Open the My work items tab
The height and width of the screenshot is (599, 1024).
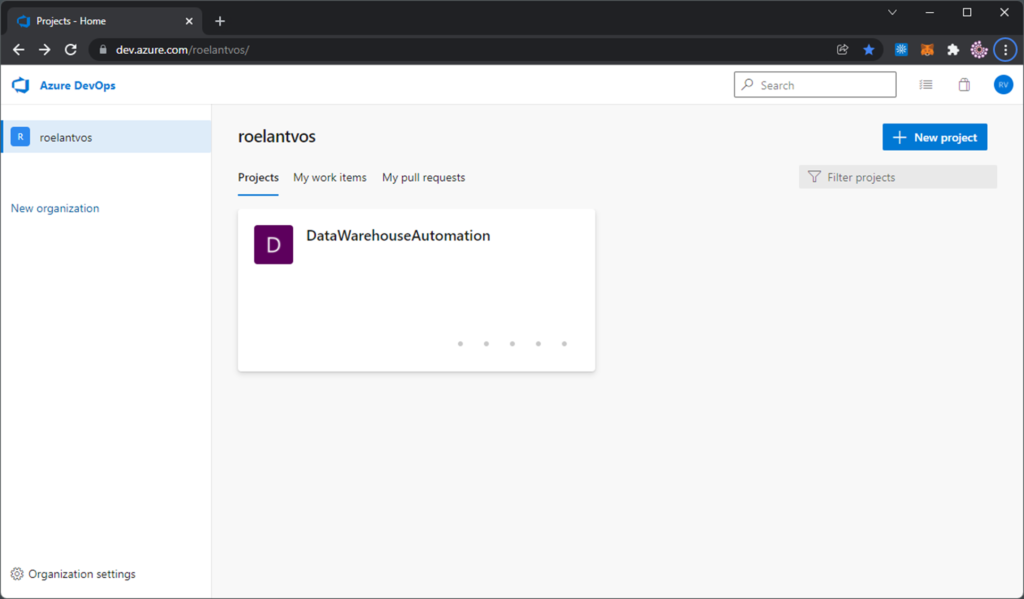(330, 177)
